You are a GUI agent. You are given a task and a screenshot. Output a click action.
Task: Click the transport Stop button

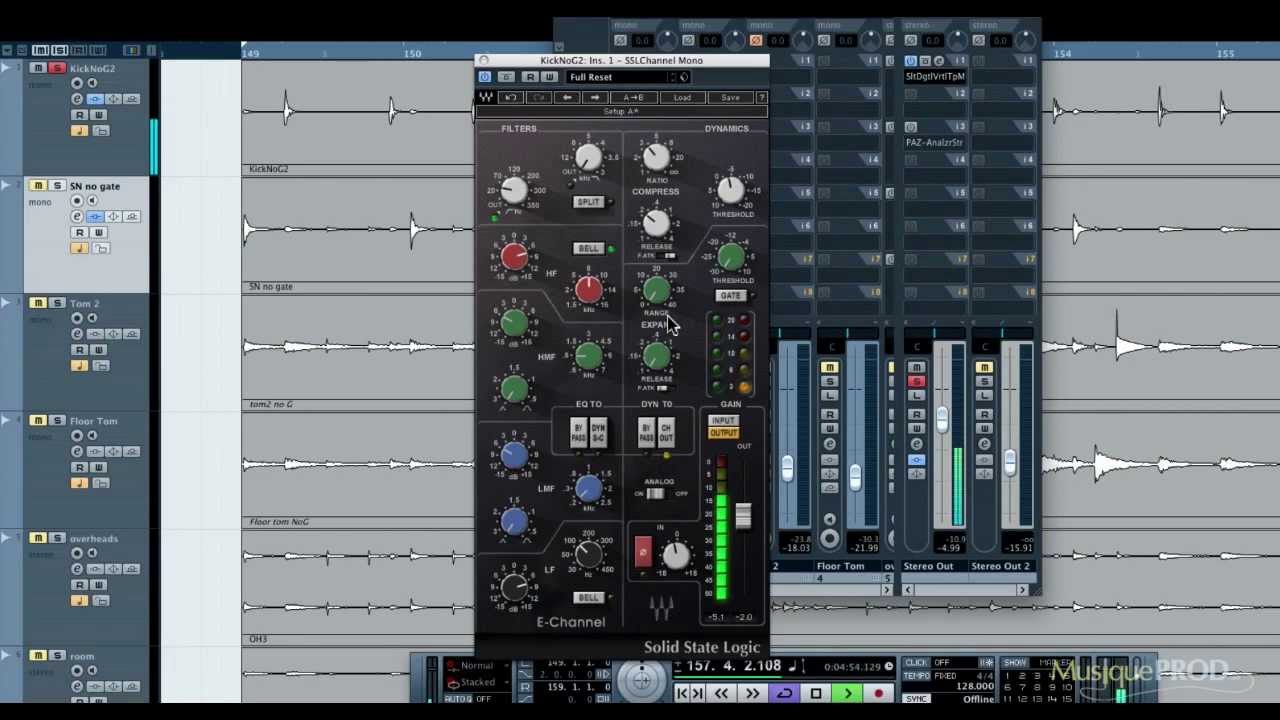[x=816, y=693]
